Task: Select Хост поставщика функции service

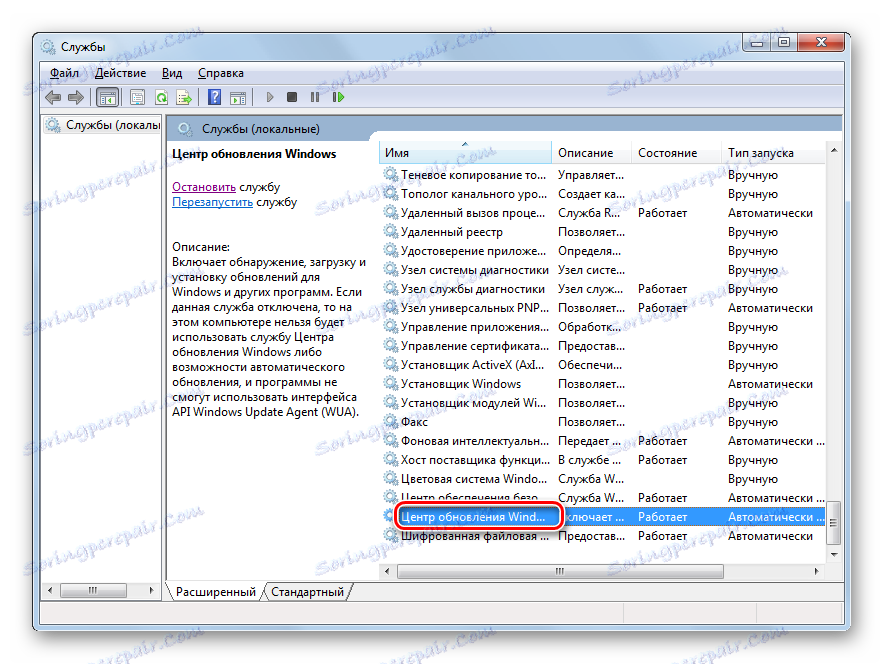Action: pyautogui.click(x=603, y=460)
